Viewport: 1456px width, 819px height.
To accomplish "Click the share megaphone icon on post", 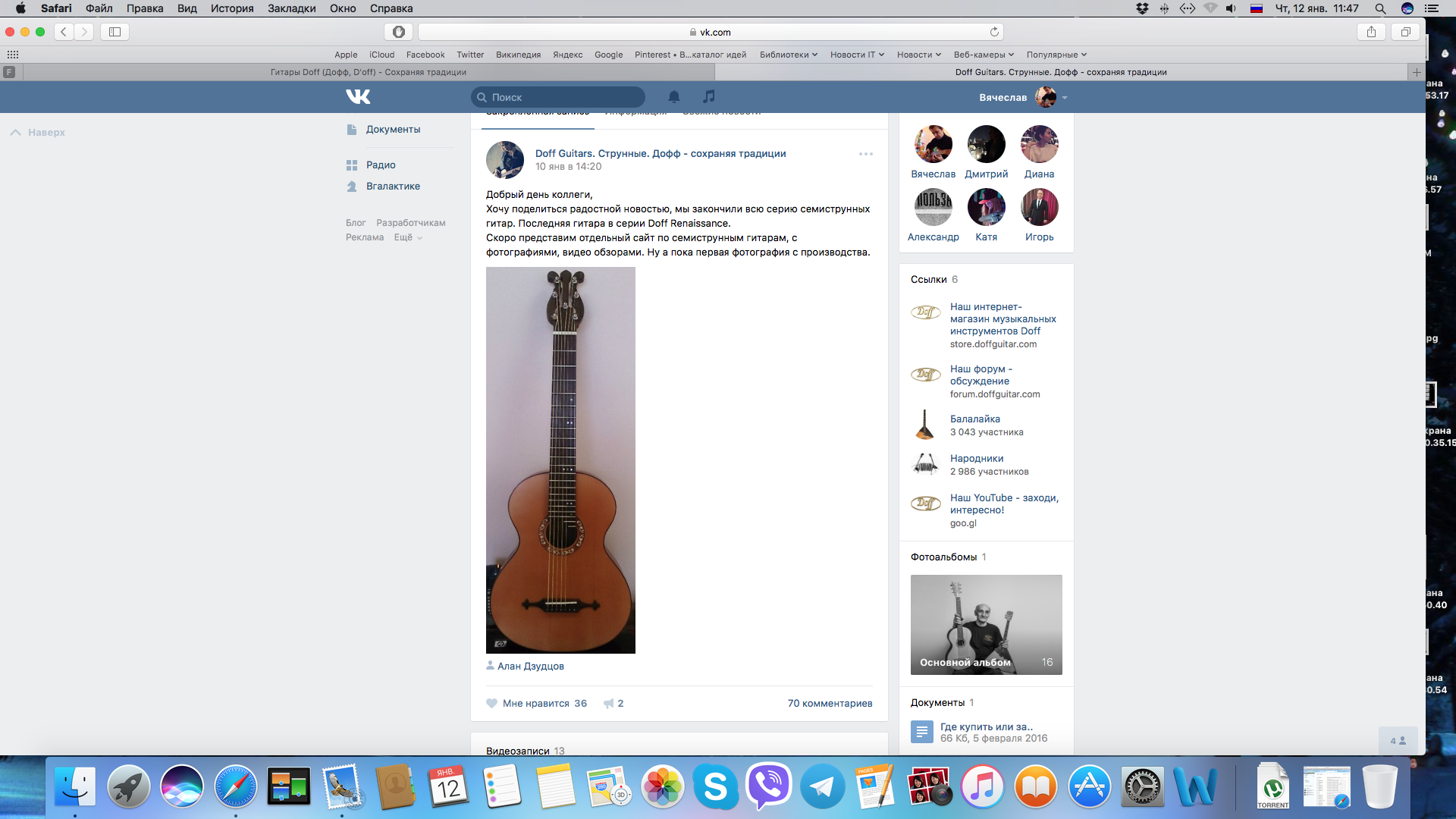I will tap(608, 703).
